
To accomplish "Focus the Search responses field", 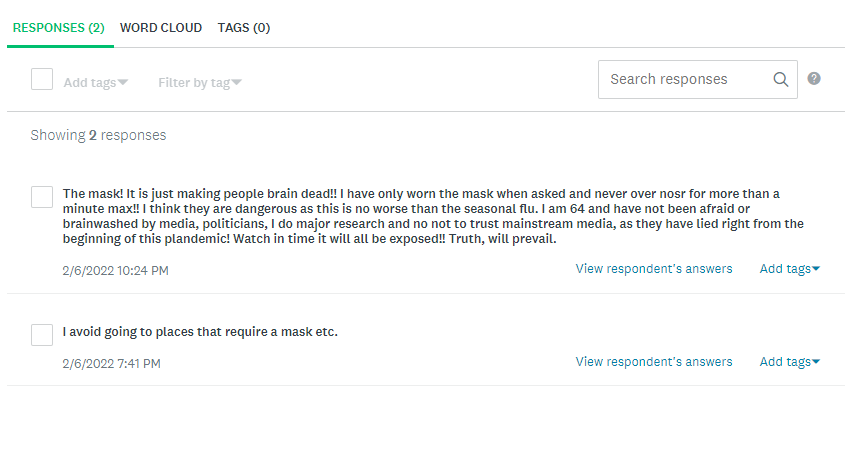I will [x=685, y=80].
